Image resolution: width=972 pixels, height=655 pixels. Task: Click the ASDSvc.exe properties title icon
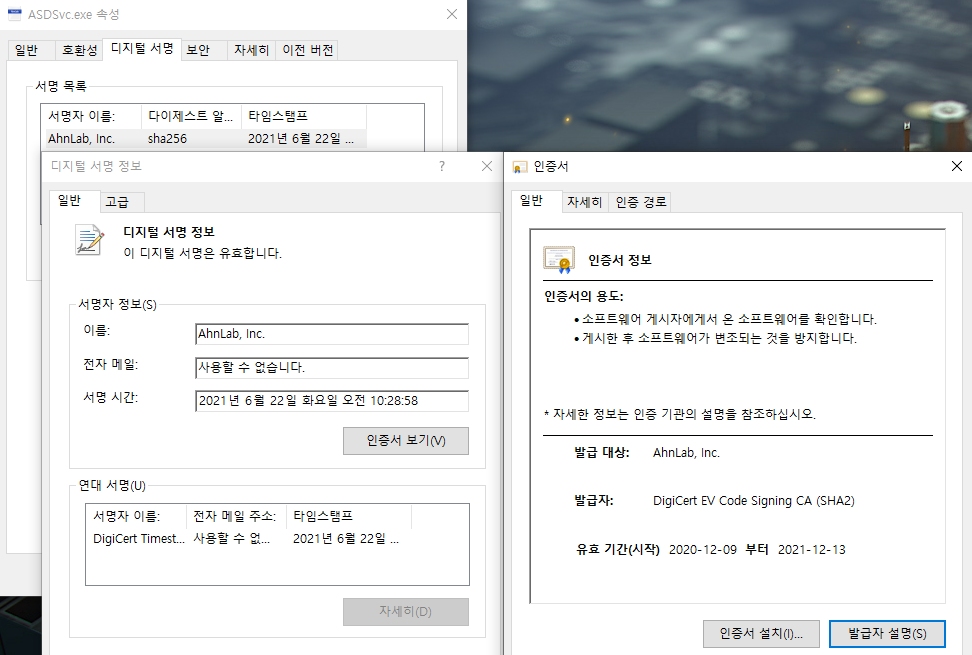click(15, 14)
